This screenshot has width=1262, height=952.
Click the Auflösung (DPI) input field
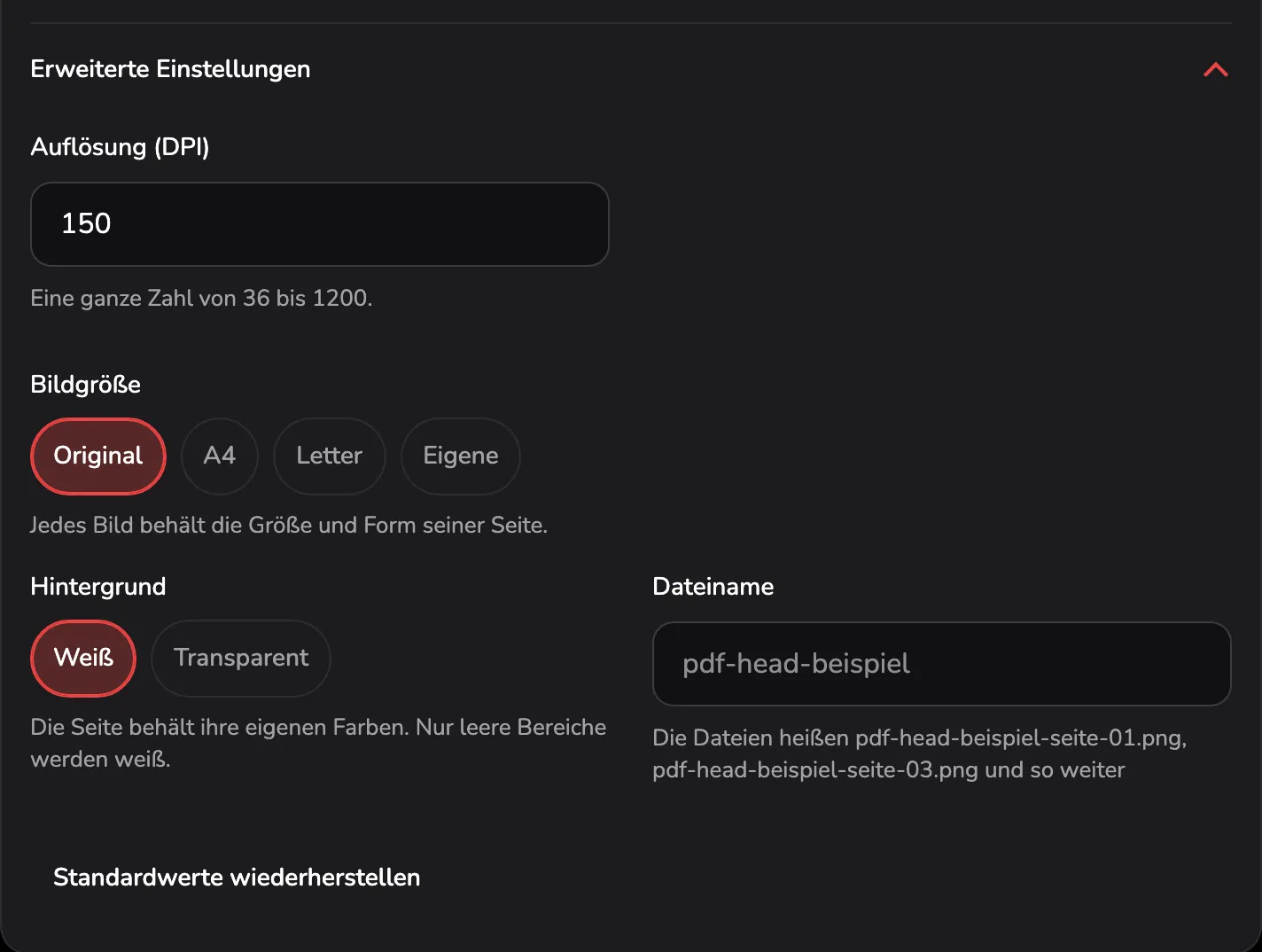pyautogui.click(x=320, y=224)
